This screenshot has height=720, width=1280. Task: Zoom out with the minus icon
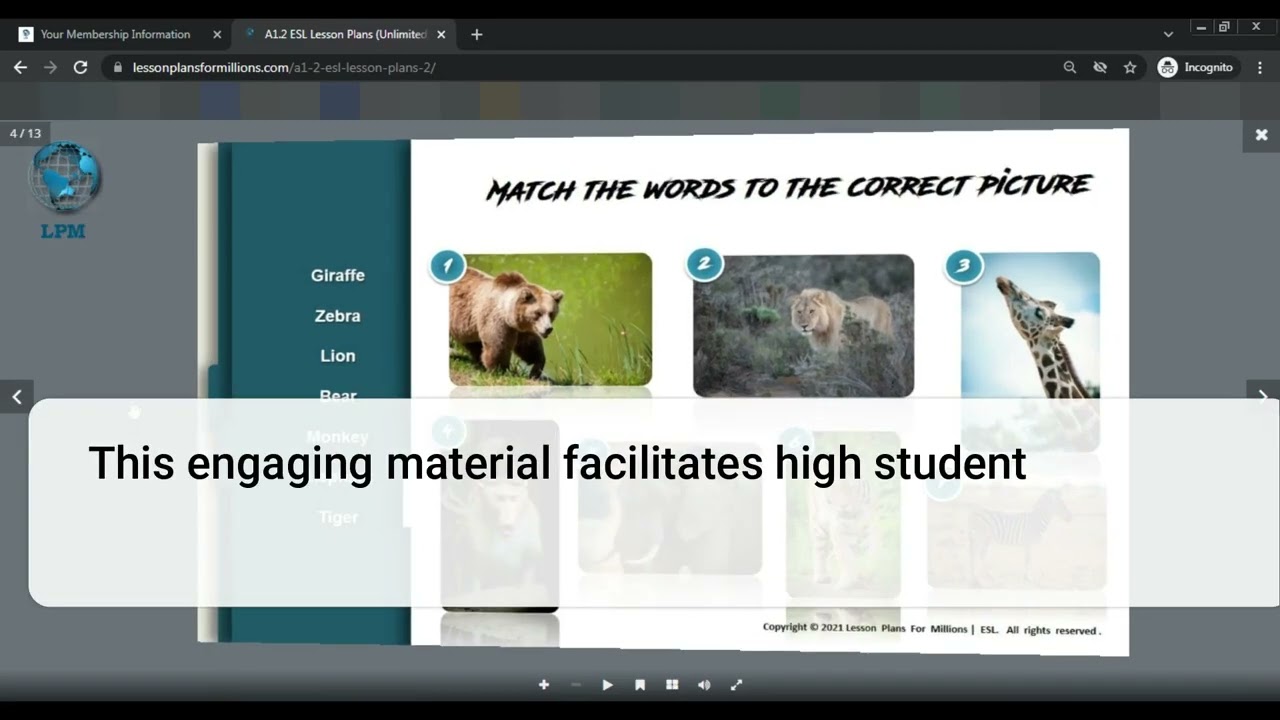[576, 685]
